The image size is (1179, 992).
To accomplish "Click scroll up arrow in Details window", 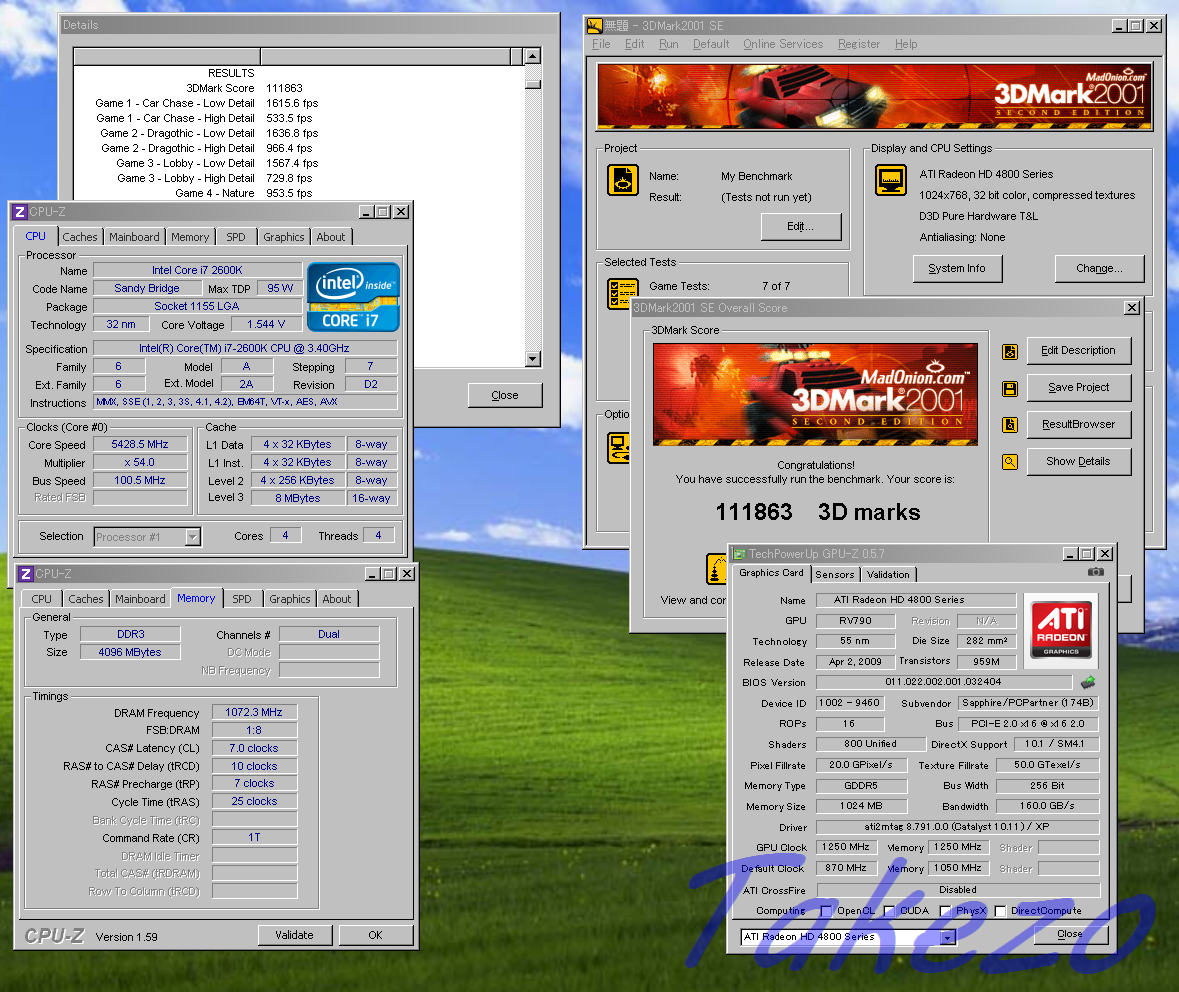I will coord(533,56).
